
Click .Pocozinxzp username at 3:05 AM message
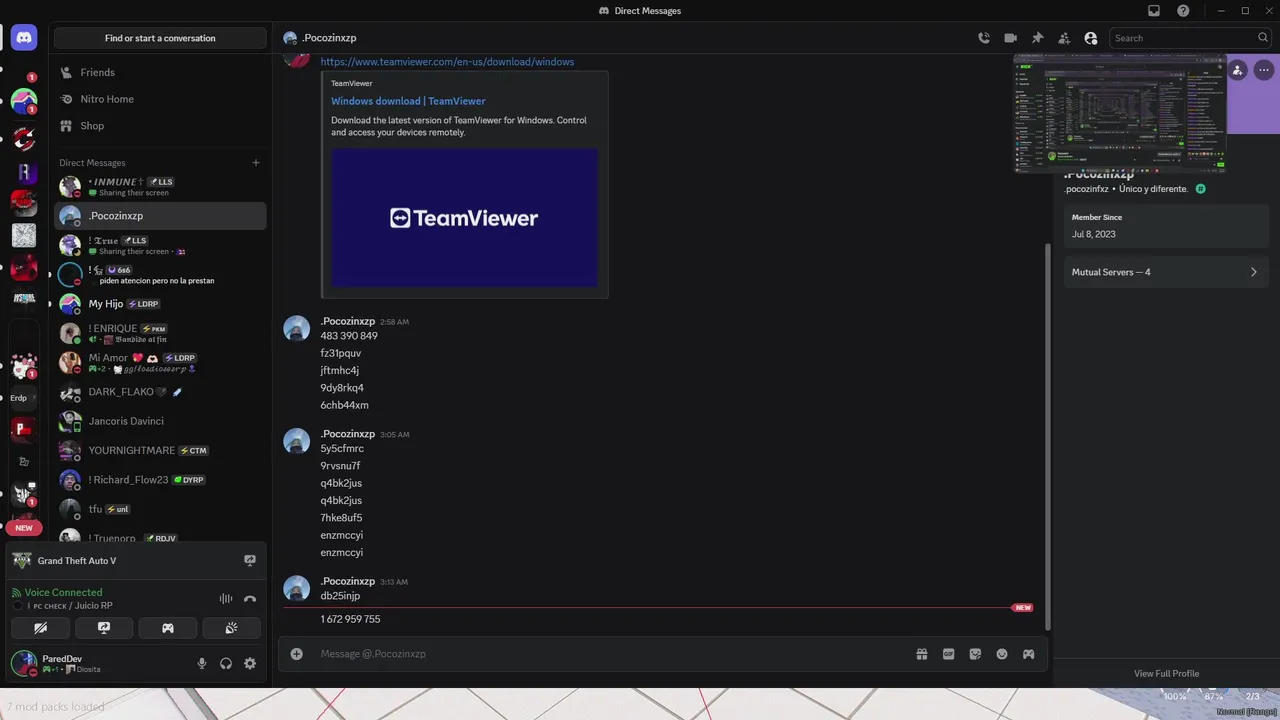347,434
